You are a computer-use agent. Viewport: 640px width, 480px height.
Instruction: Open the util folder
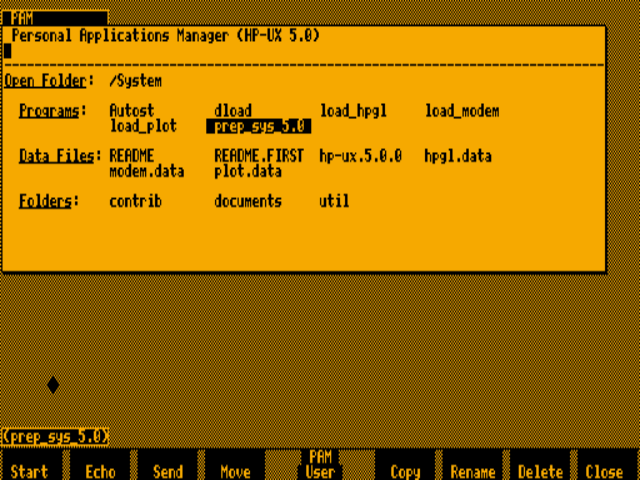334,201
